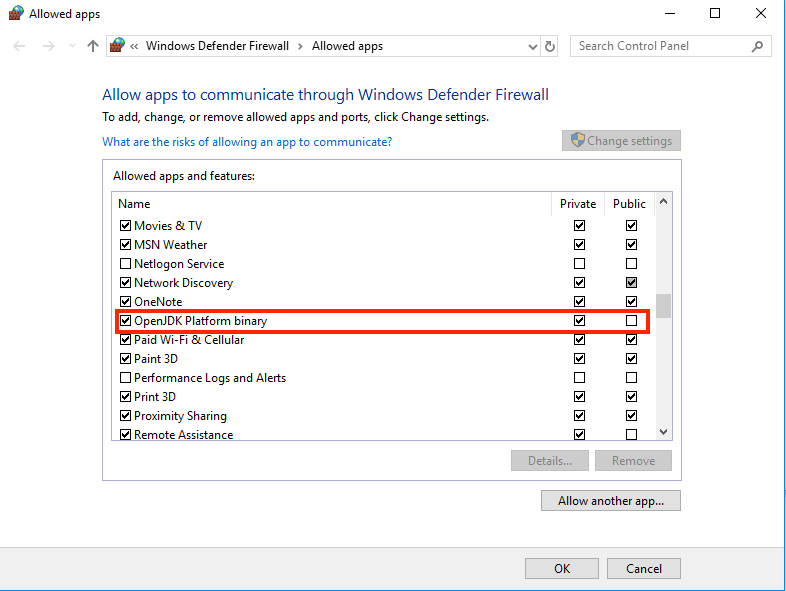The width and height of the screenshot is (786, 591).
Task: Click the Public column header
Action: click(x=629, y=204)
